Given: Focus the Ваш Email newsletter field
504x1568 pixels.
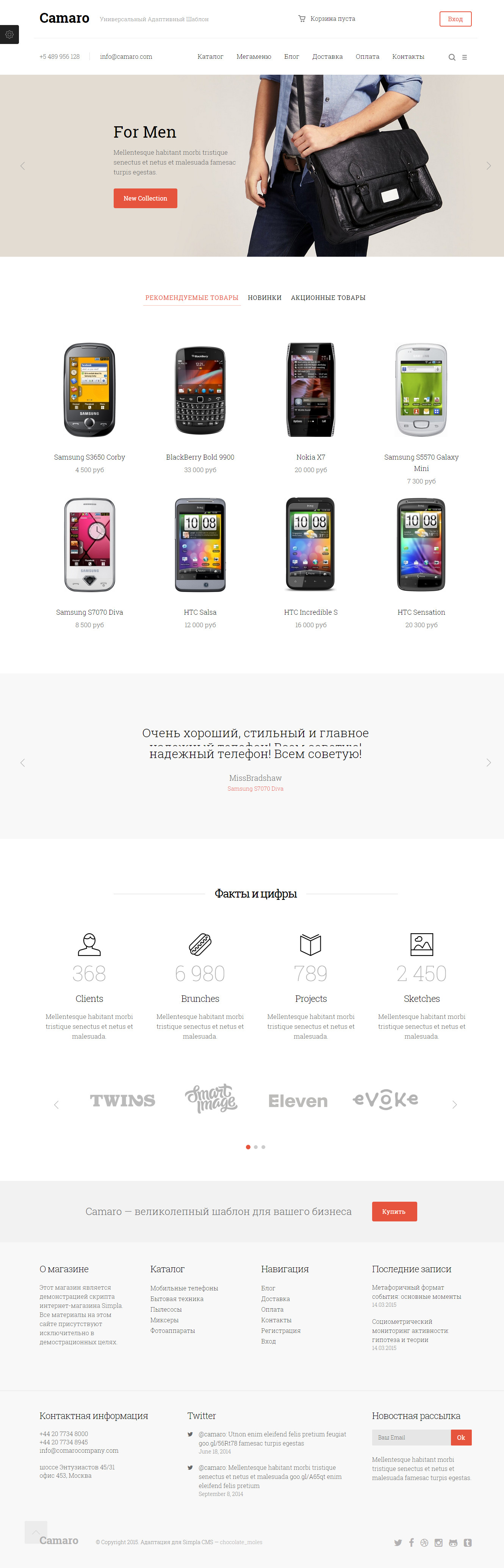Looking at the screenshot, I should point(412,1437).
